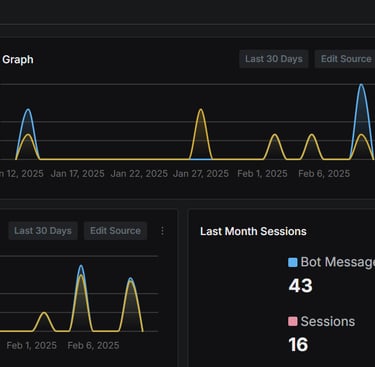The height and width of the screenshot is (367, 375).
Task: Click Feb 1, 2025 label in top graph
Action: click(x=262, y=174)
